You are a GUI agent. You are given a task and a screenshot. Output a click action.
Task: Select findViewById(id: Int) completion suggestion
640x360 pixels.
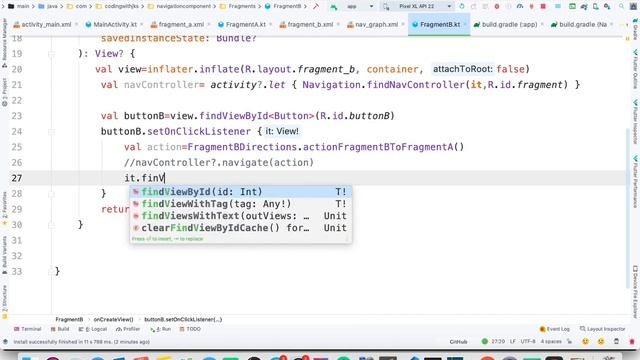pyautogui.click(x=241, y=192)
